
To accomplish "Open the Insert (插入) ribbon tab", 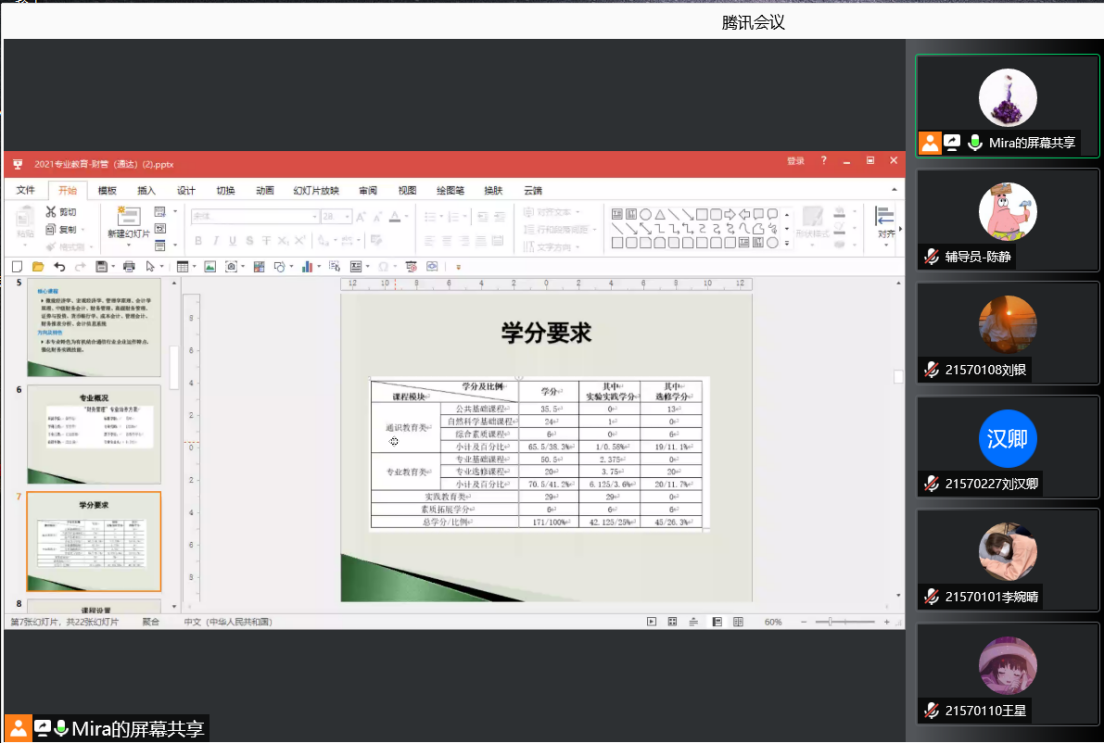I will [x=146, y=190].
